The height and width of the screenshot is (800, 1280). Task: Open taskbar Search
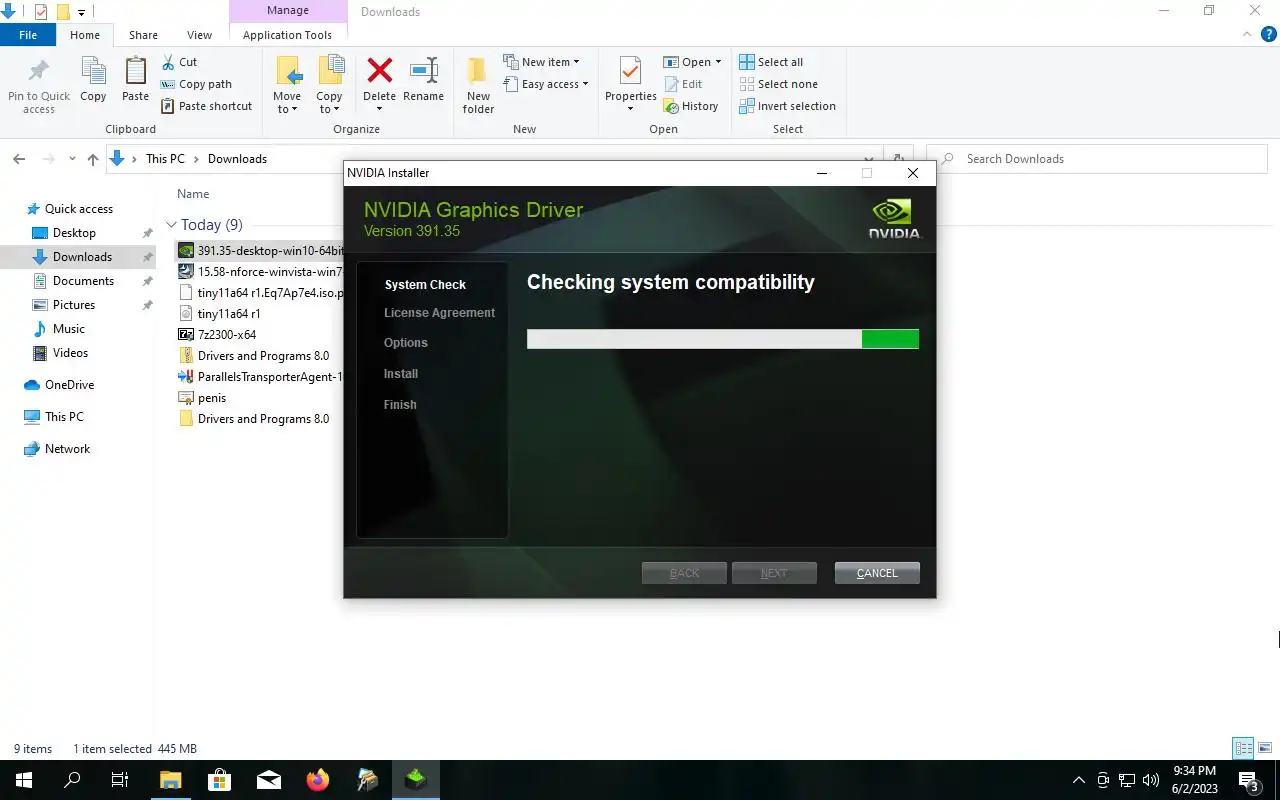pyautogui.click(x=72, y=780)
